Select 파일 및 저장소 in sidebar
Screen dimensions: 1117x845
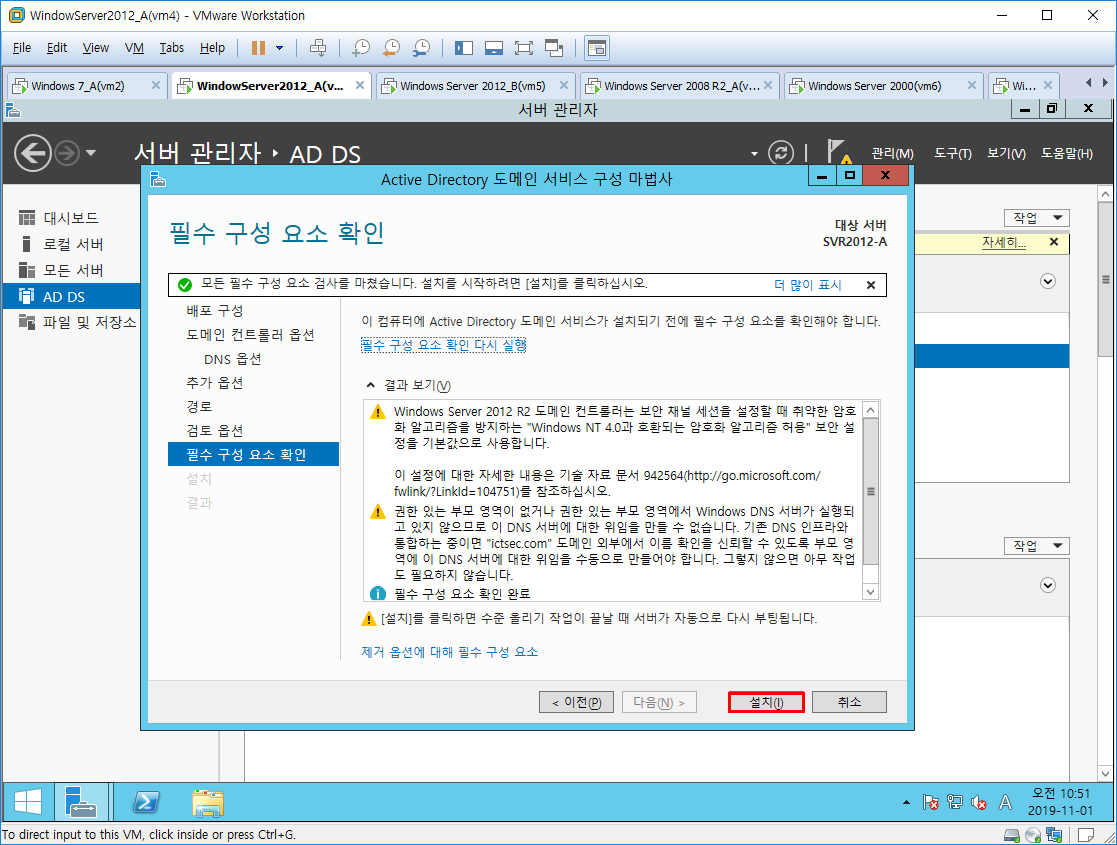click(71, 322)
